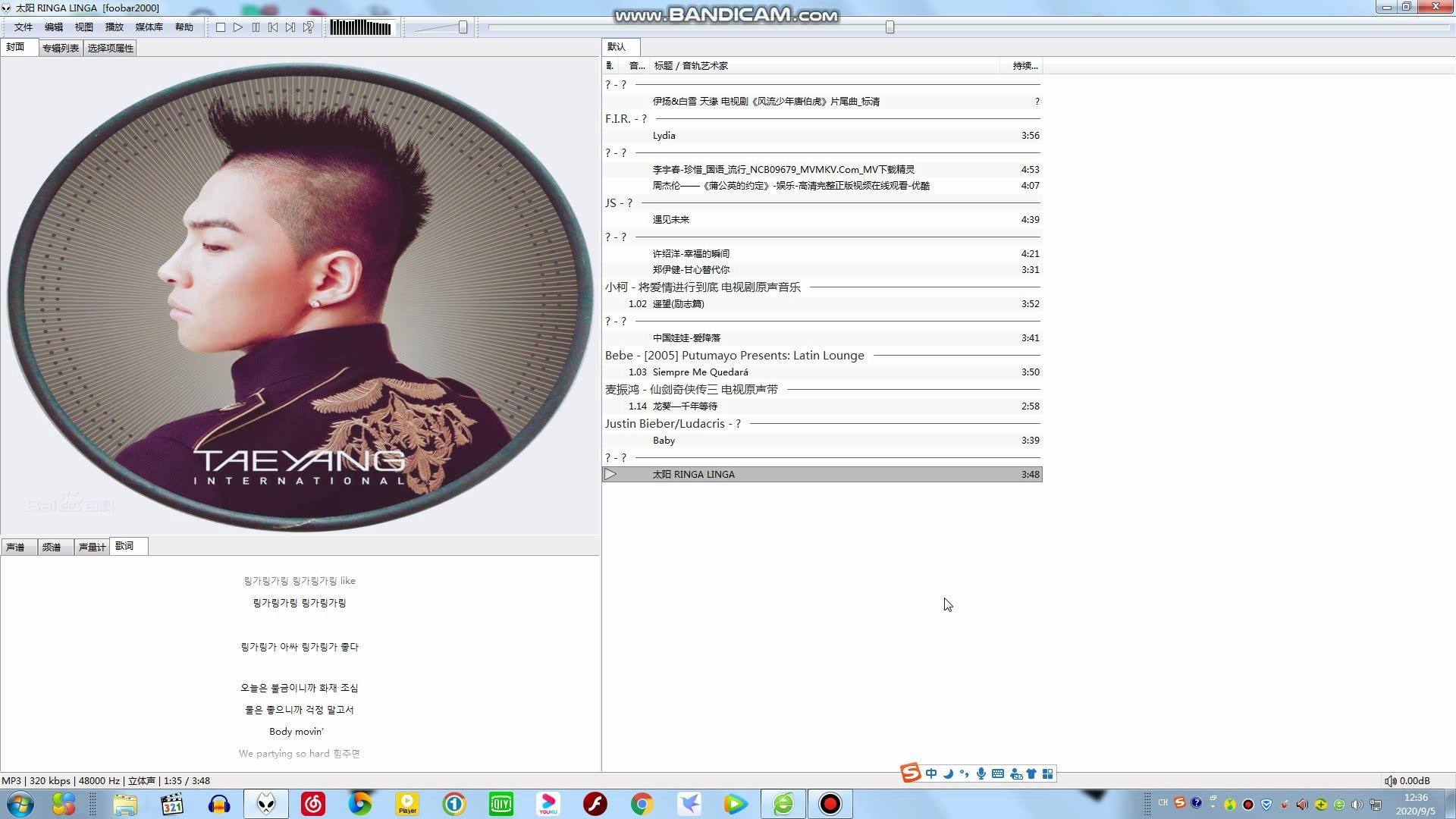Select the track 遥望(励志篇)
Image resolution: width=1456 pixels, height=819 pixels.
point(822,304)
